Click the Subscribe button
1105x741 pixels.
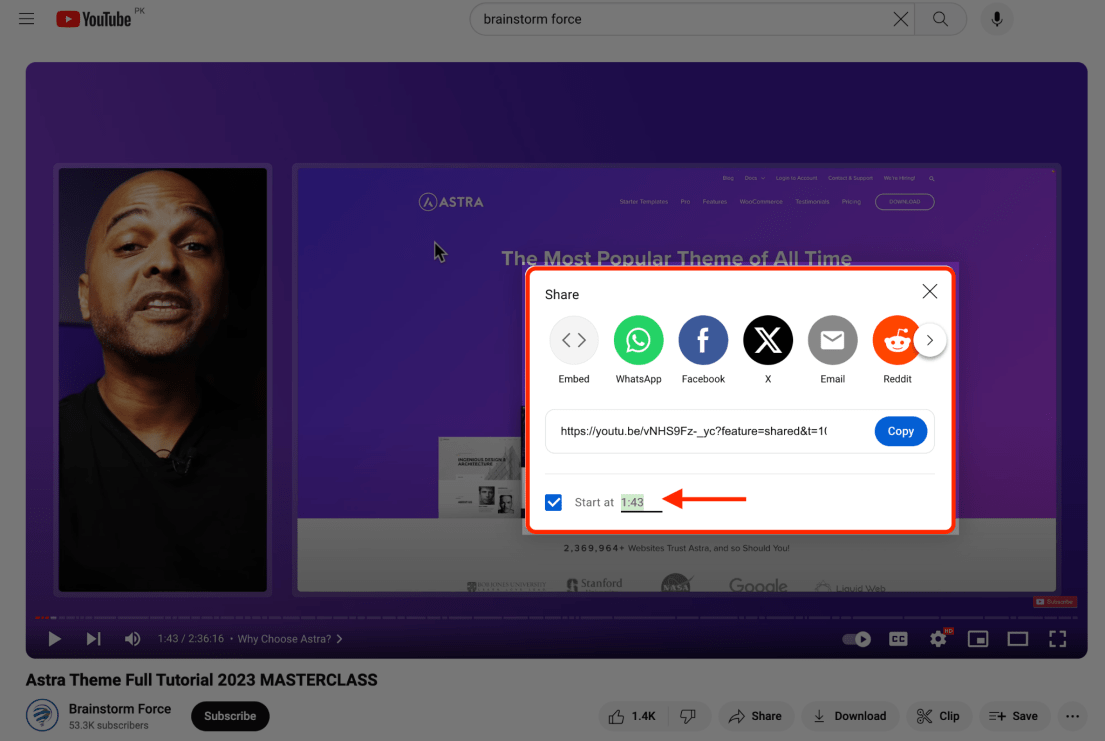click(230, 716)
